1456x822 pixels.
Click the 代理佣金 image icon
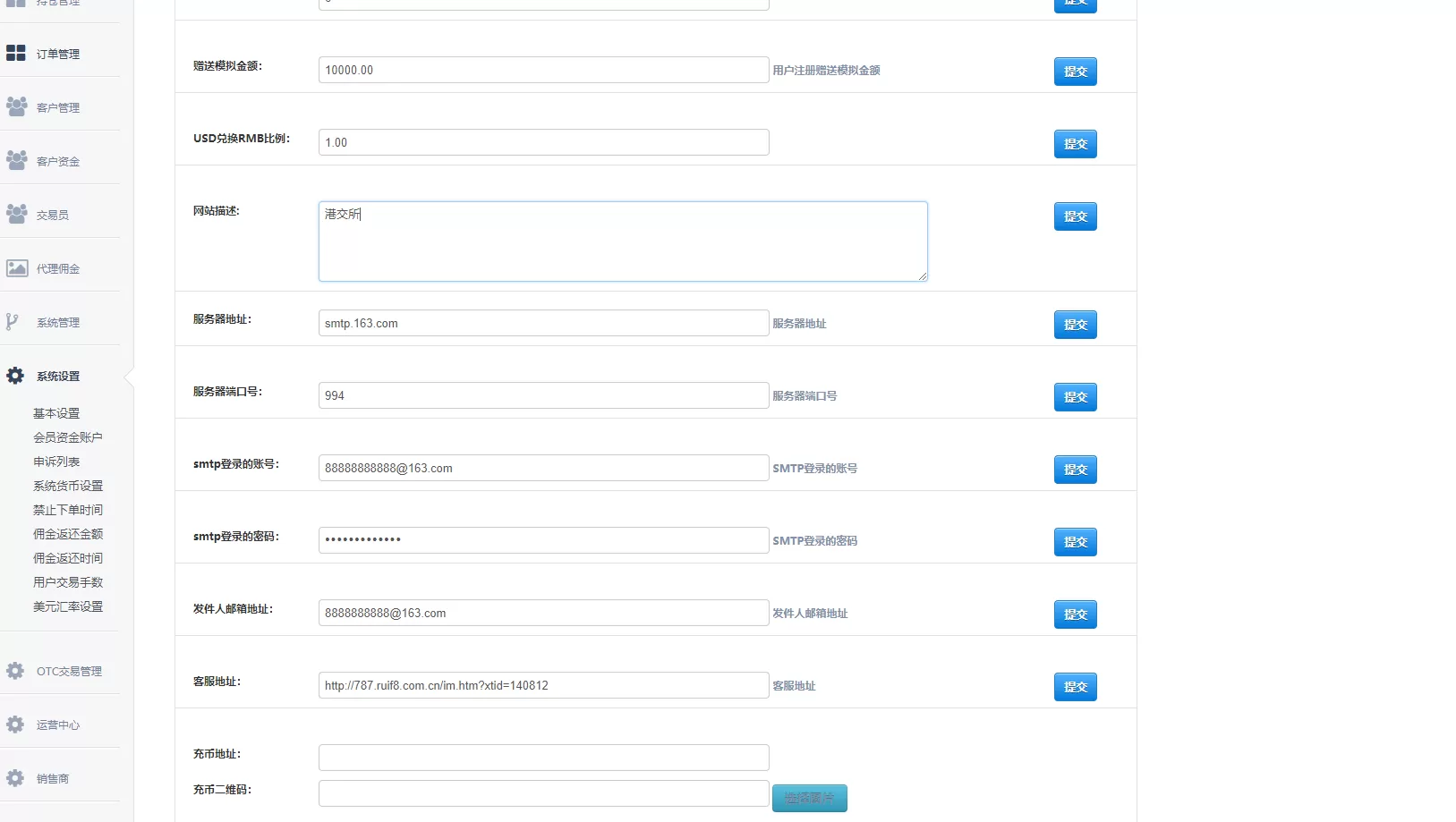click(x=16, y=268)
